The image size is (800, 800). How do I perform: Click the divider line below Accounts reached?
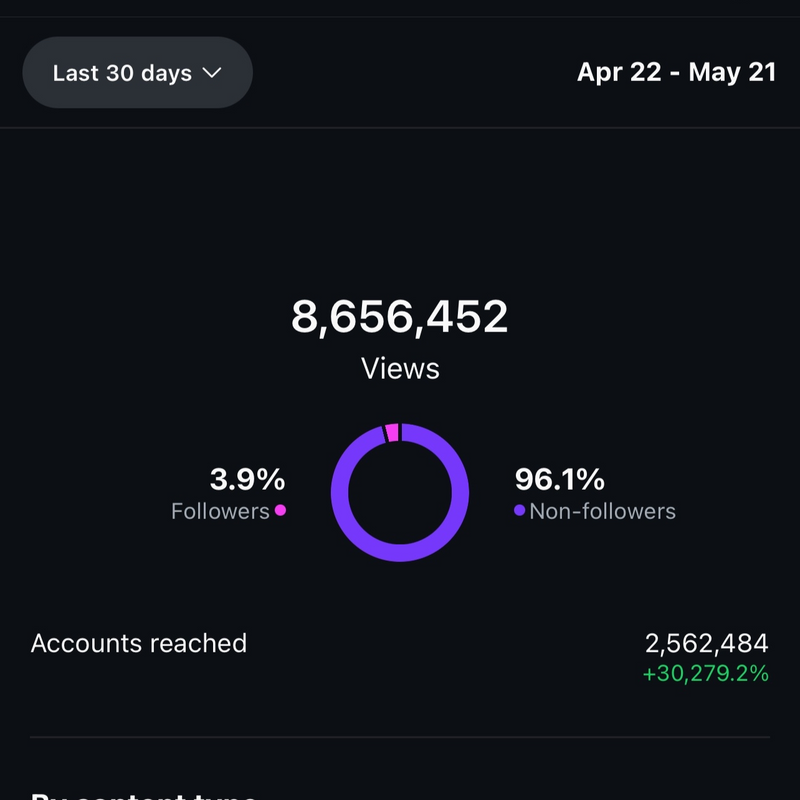(x=400, y=738)
